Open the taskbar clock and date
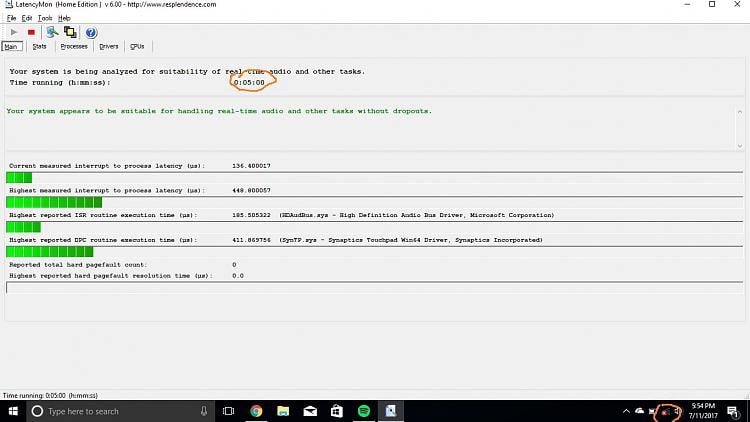The image size is (750, 422). point(703,411)
